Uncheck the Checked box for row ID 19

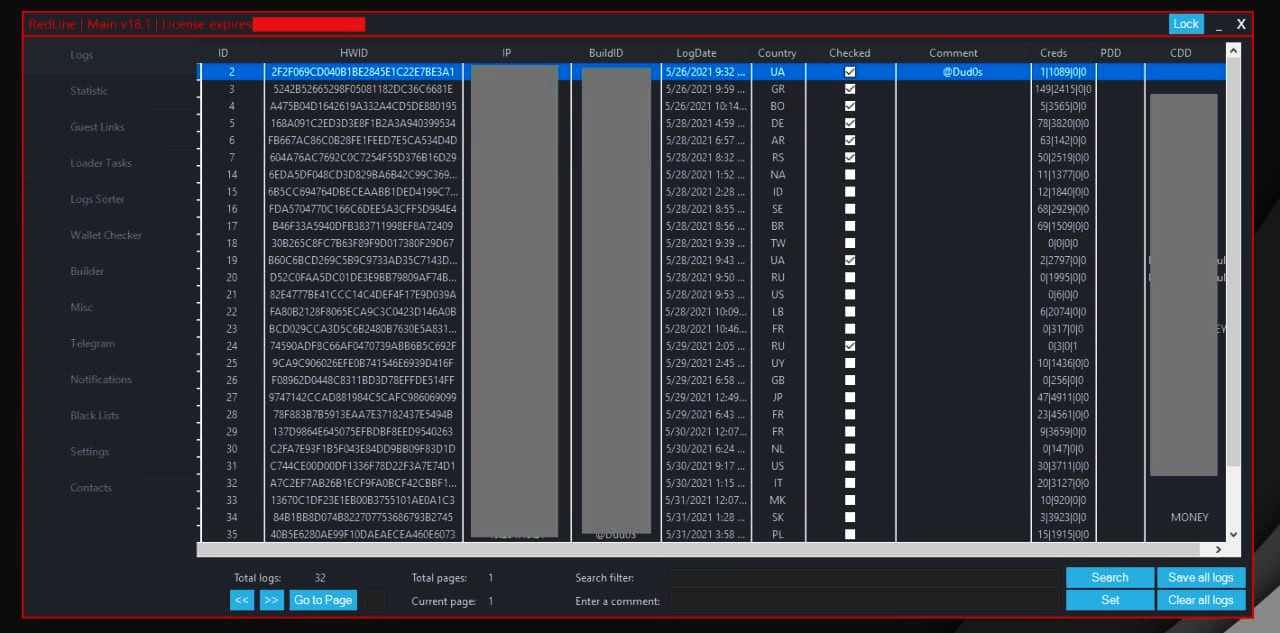[x=849, y=260]
